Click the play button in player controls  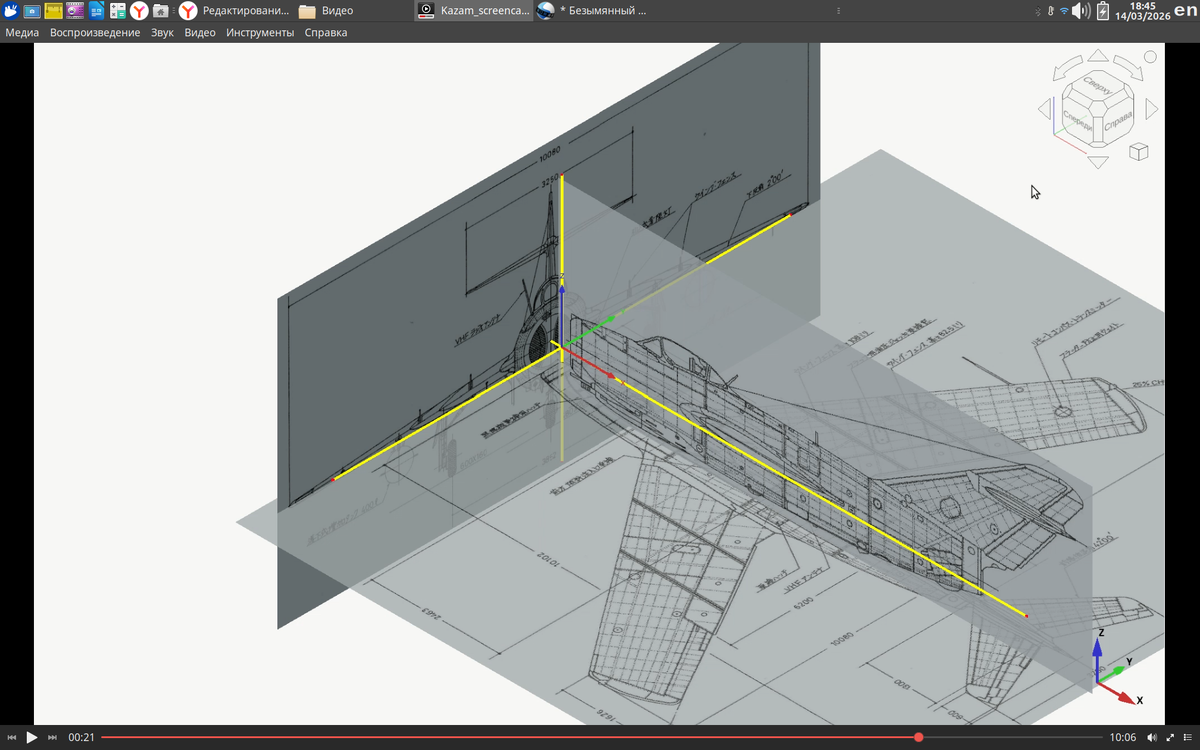[32, 737]
